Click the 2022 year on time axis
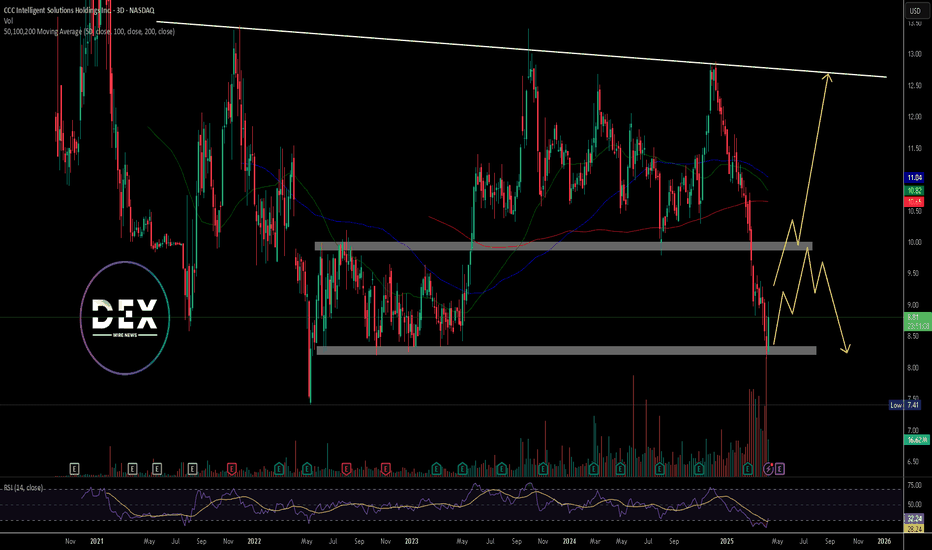 point(254,541)
